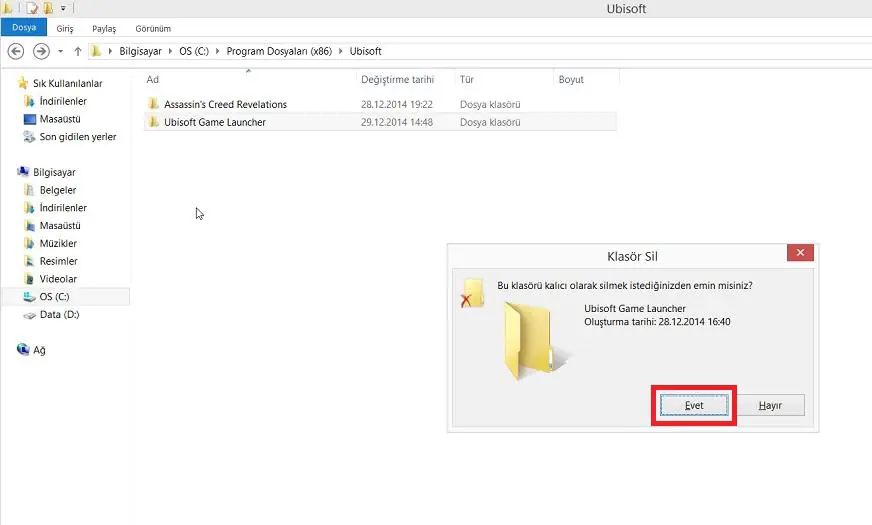Viewport: 872px width, 525px height.
Task: Click large folder thumbnail in dialog
Action: (537, 341)
